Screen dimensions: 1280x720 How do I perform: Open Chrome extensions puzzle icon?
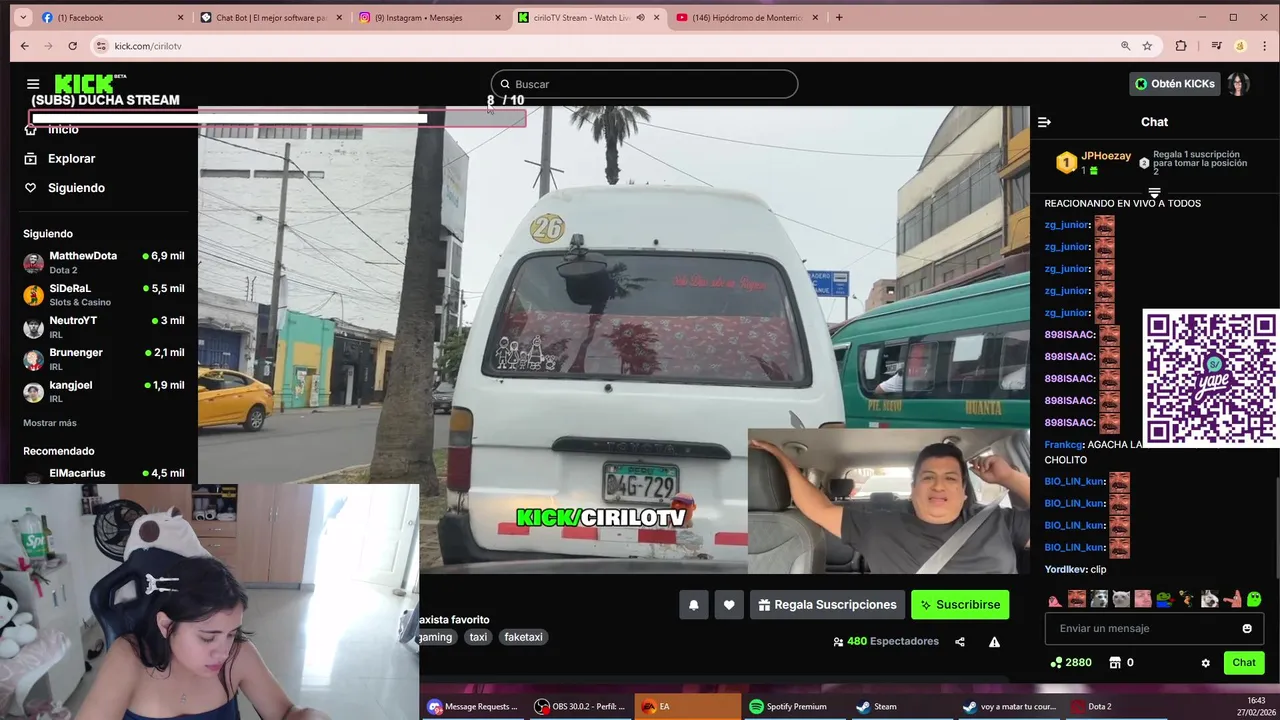[1181, 46]
